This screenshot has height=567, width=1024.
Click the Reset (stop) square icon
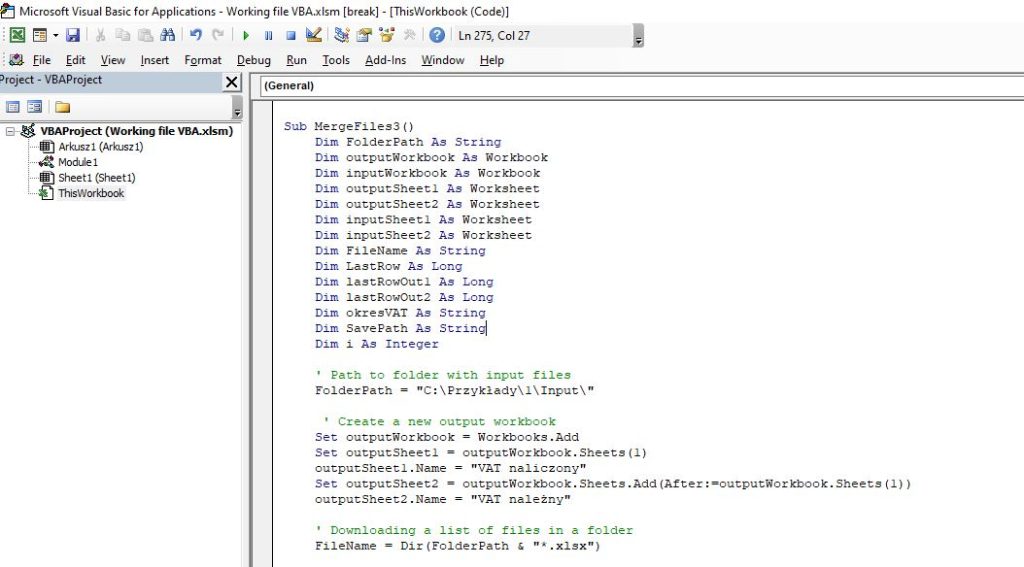290,35
